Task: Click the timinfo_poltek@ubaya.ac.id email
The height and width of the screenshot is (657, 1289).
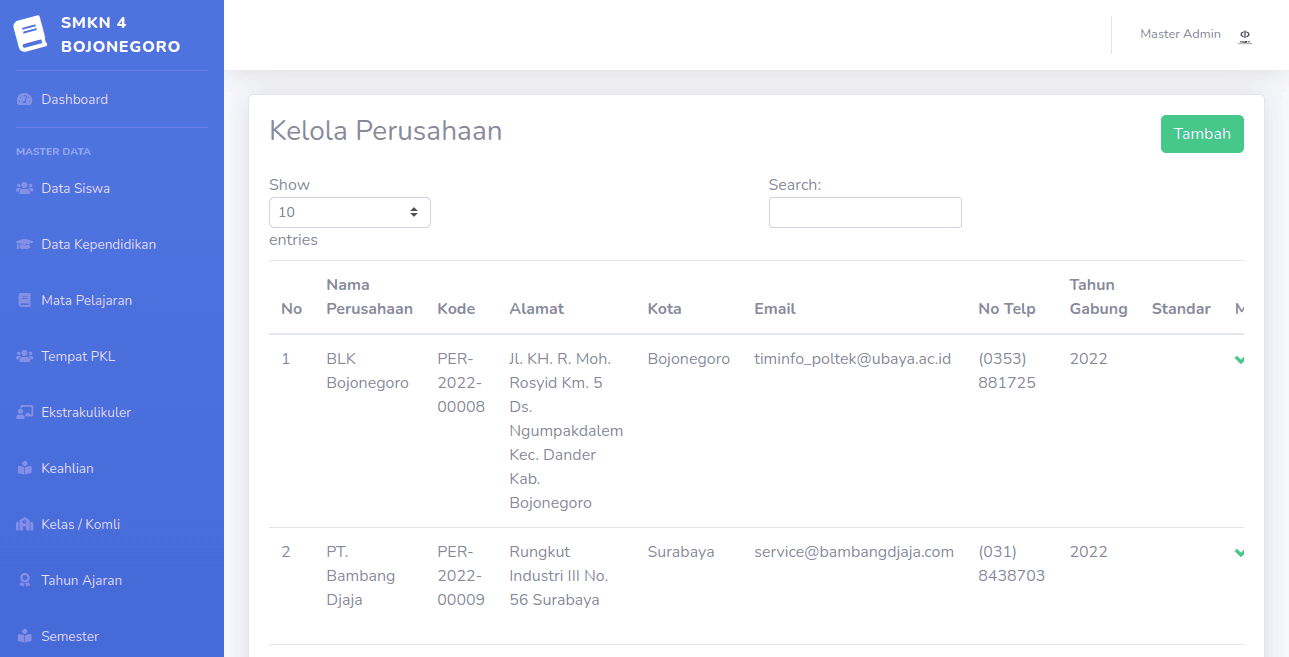Action: click(852, 359)
